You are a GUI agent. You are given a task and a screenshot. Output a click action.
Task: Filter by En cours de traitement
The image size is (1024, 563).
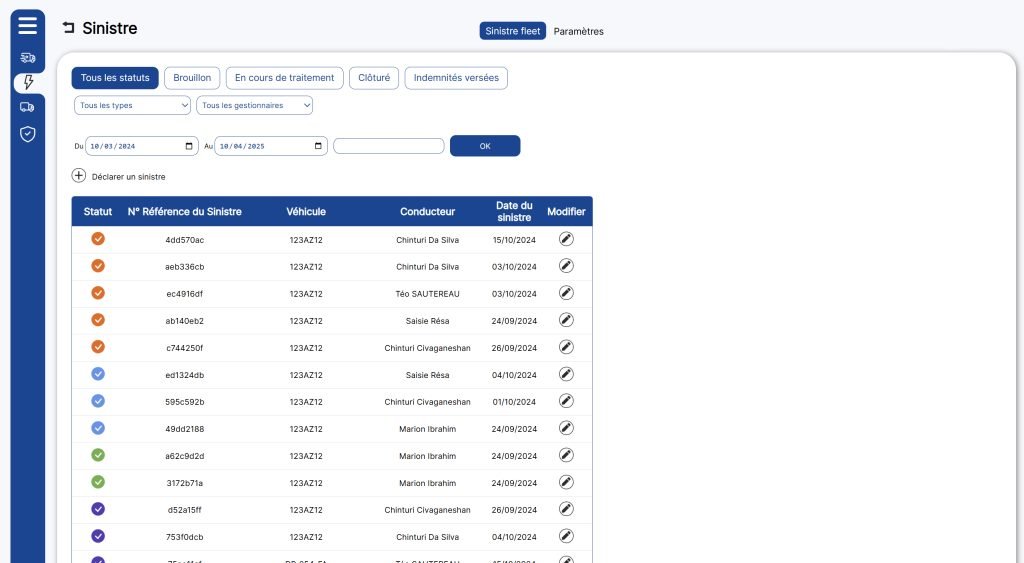pyautogui.click(x=285, y=78)
